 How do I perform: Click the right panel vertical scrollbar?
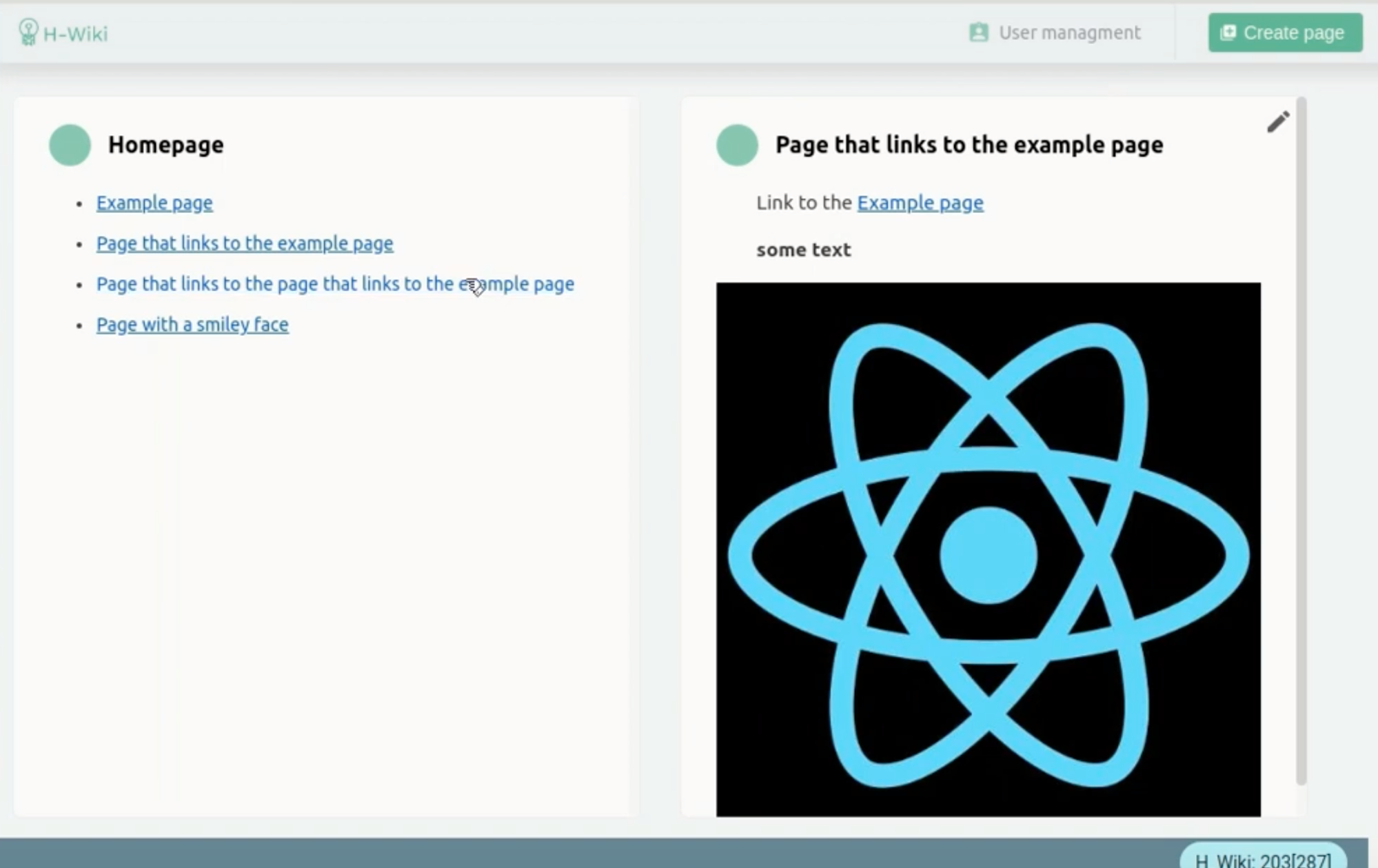click(1301, 441)
